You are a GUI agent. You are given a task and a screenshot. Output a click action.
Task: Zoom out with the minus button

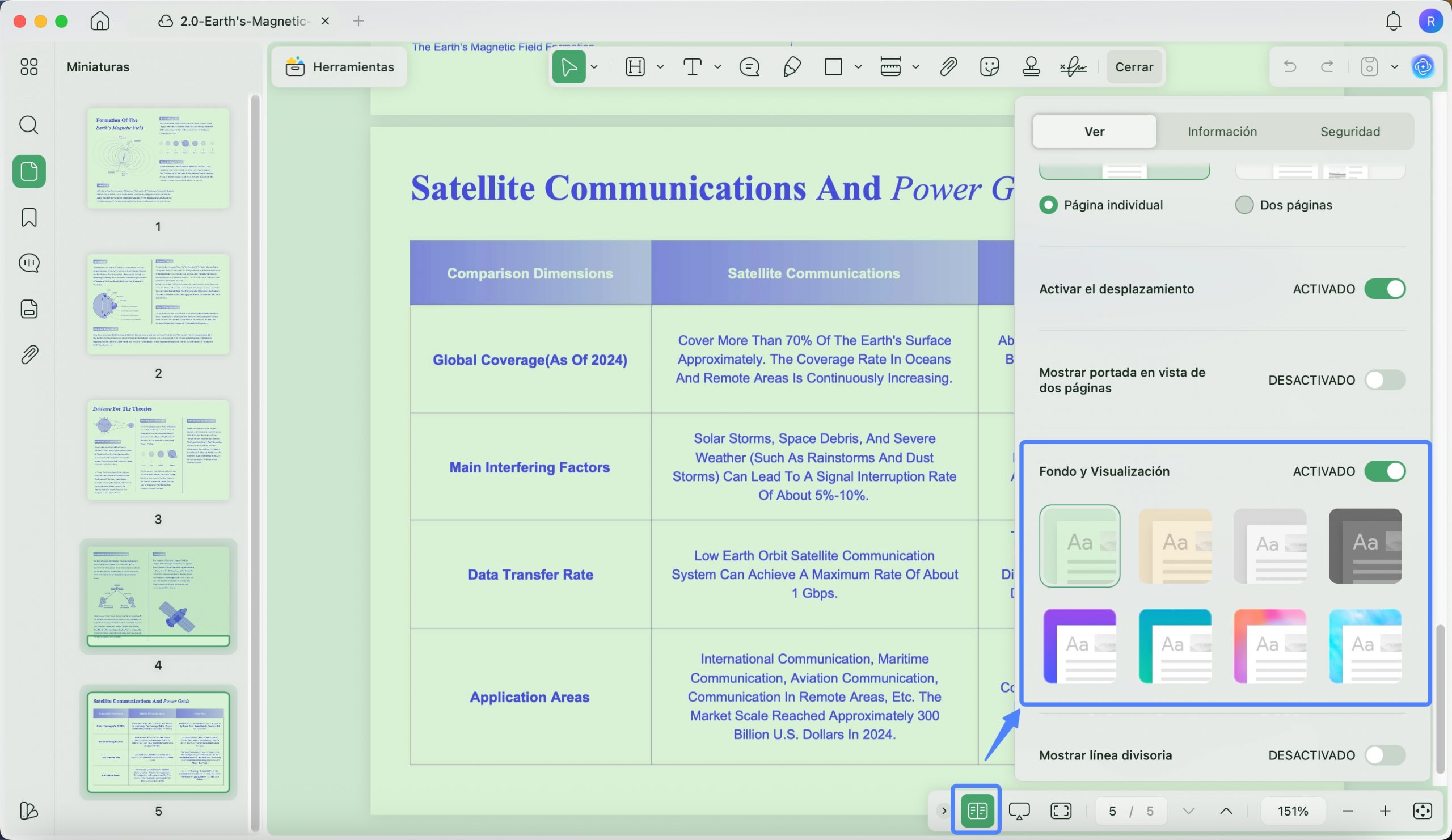(1347, 811)
